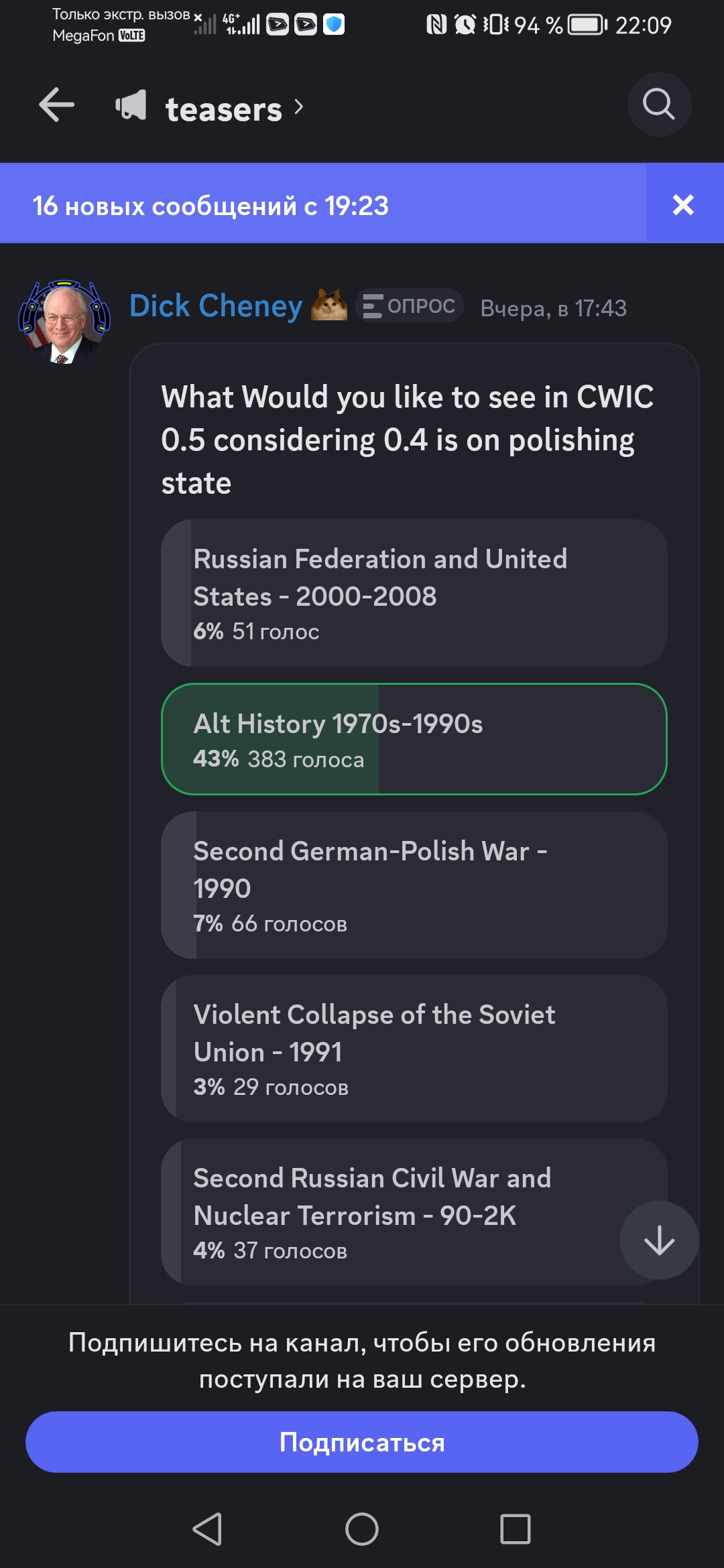The height and width of the screenshot is (1568, 724).
Task: Open the teasers channel title
Action: 224,109
